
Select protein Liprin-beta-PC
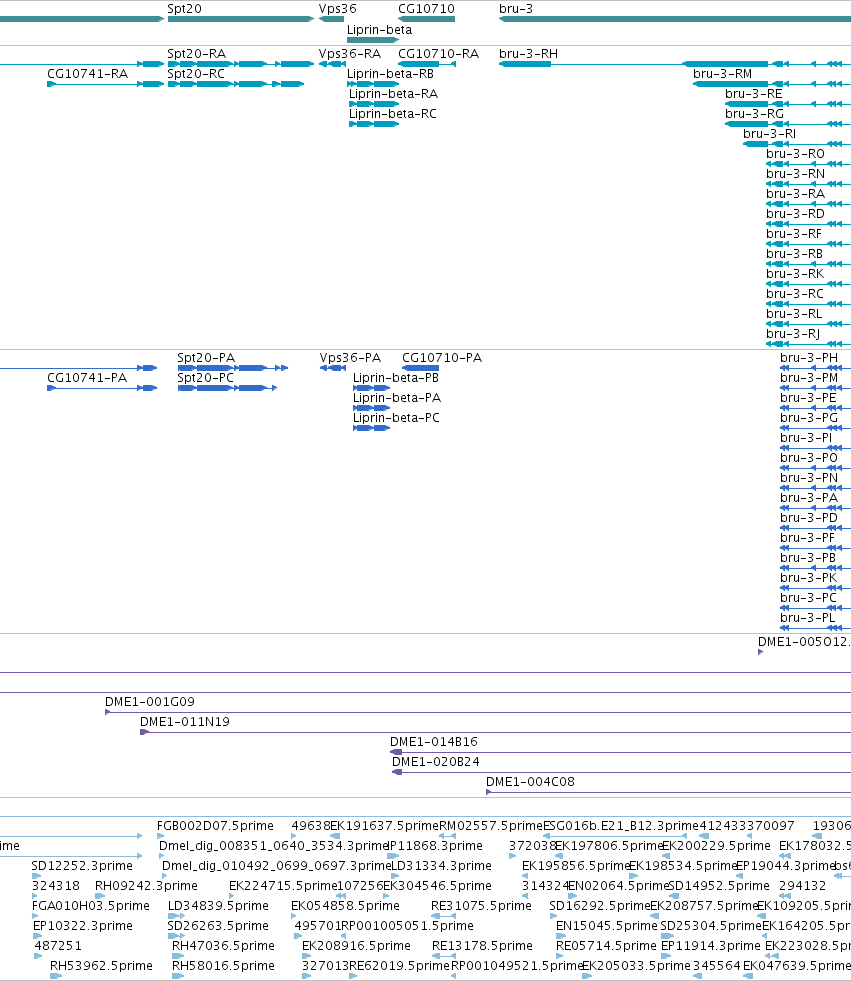(372, 428)
